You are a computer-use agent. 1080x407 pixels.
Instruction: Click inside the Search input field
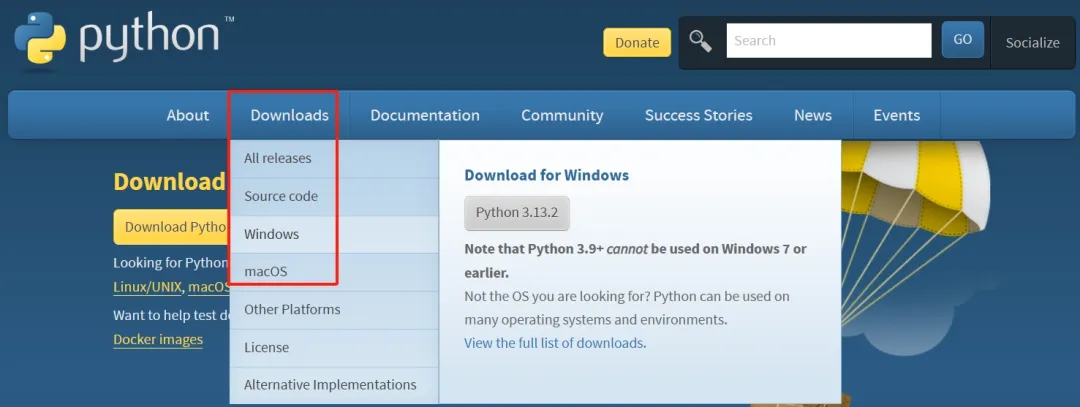tap(828, 41)
